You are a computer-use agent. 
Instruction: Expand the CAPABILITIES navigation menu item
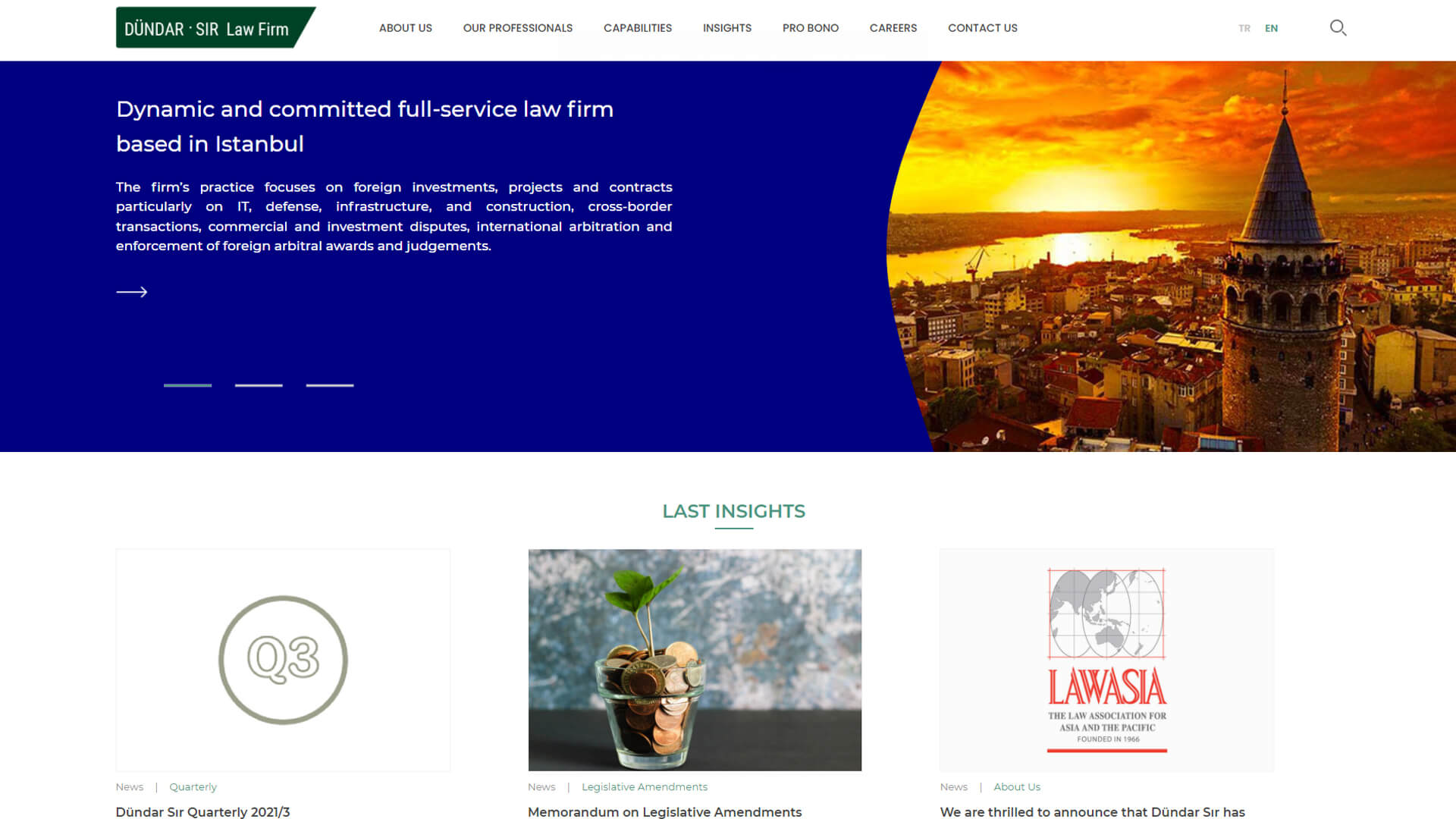click(x=638, y=28)
